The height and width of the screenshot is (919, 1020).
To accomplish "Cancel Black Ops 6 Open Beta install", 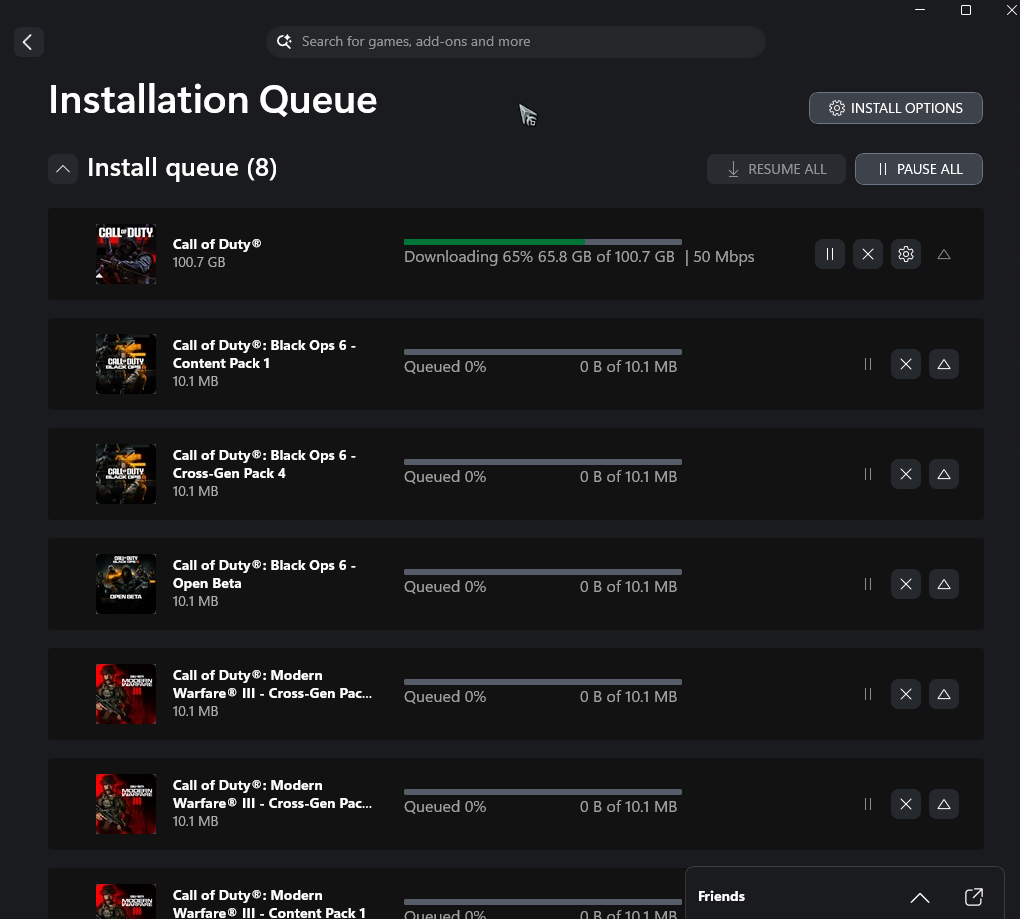I will coord(905,585).
